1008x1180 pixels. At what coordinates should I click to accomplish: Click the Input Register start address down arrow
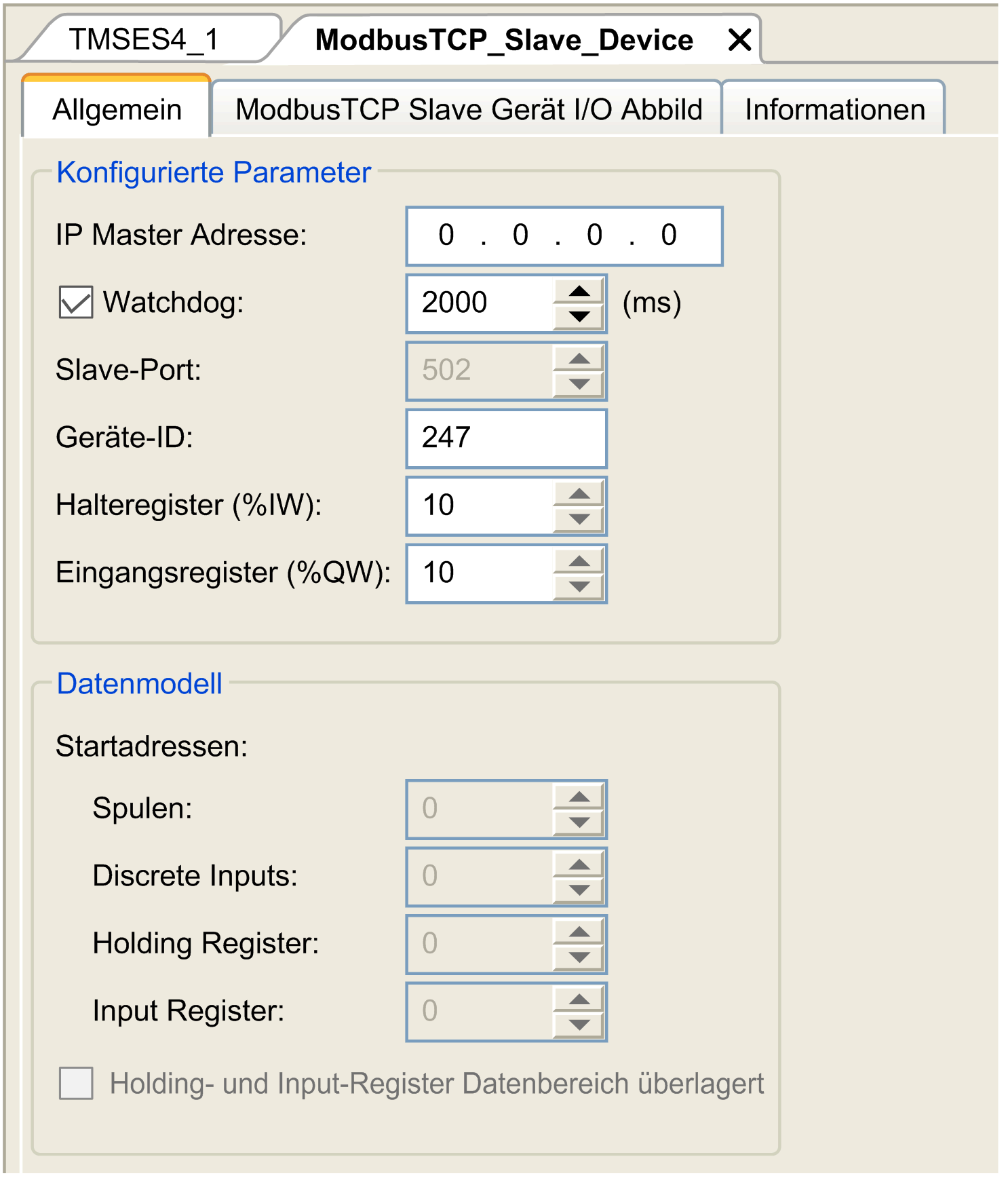click(579, 1025)
